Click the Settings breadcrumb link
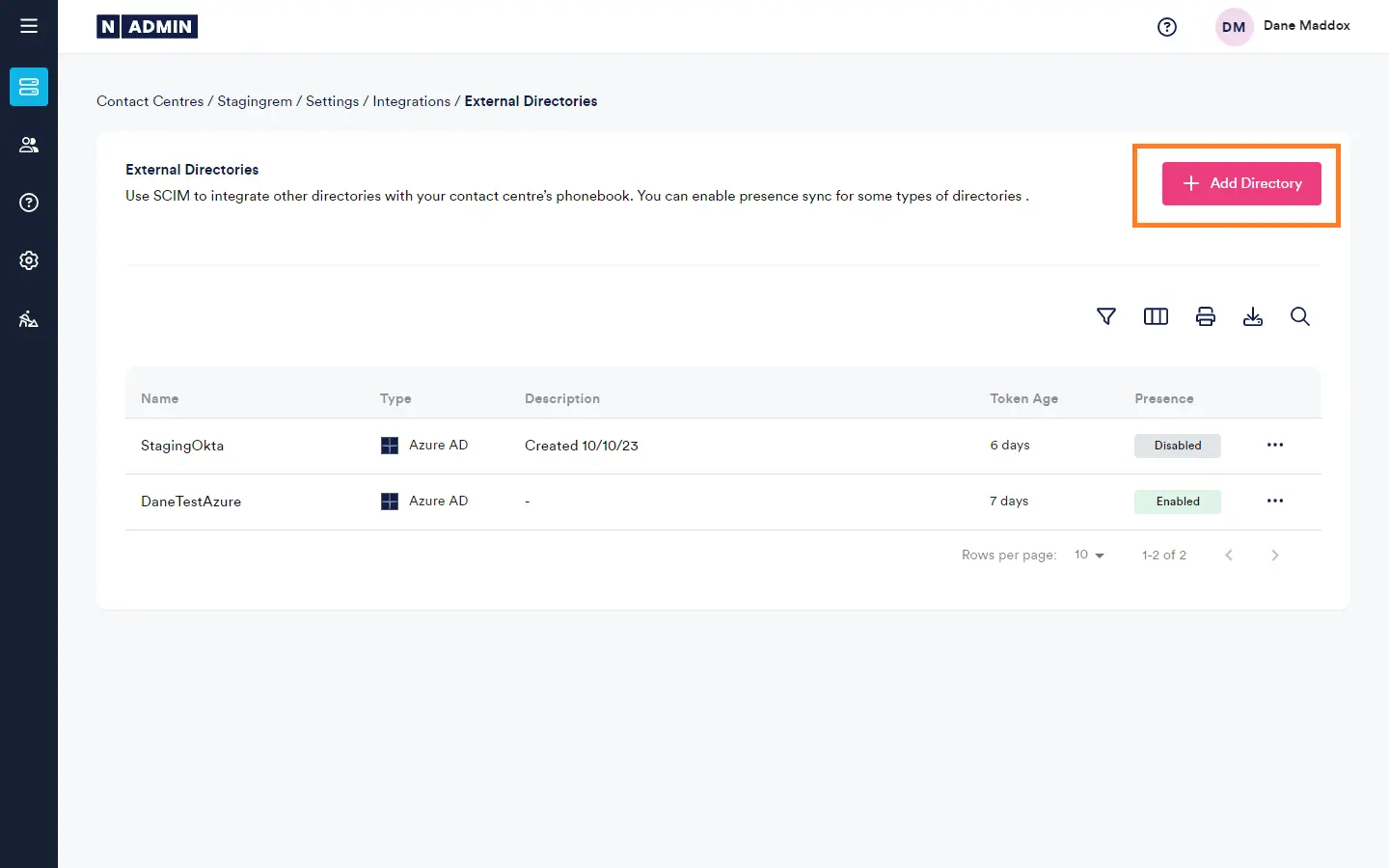Screen dimensions: 1389x868 tap(332, 101)
